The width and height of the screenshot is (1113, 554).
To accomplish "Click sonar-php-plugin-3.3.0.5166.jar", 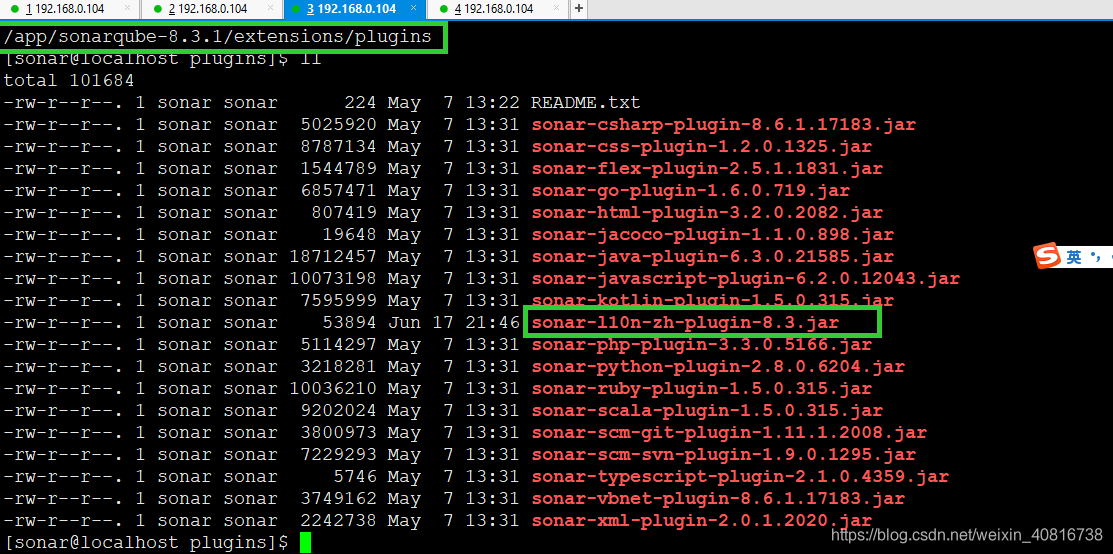I will [x=701, y=344].
